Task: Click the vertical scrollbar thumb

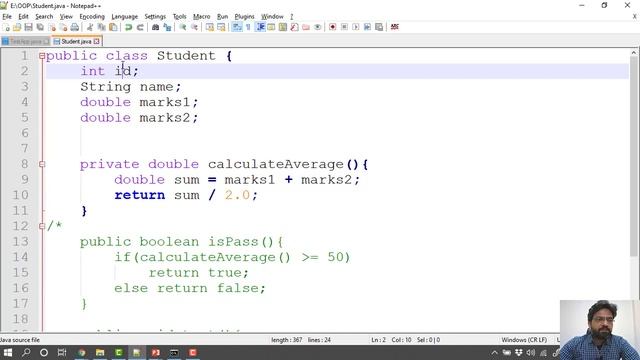Action: (634, 156)
